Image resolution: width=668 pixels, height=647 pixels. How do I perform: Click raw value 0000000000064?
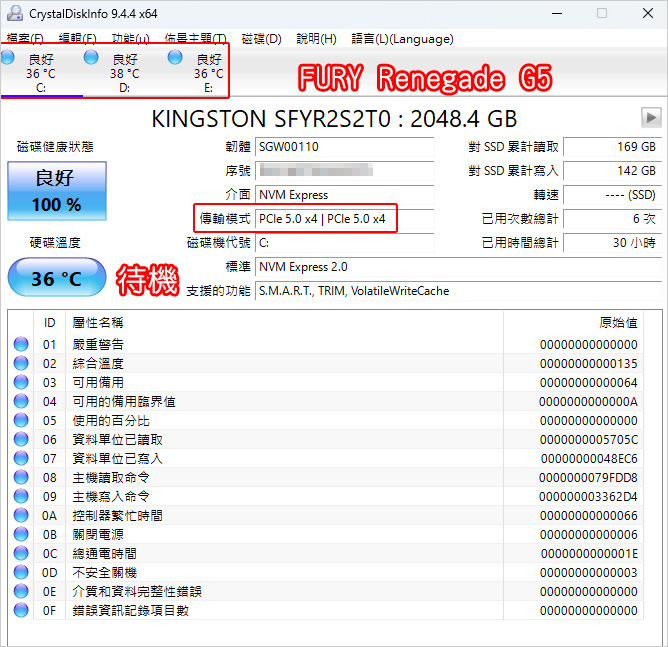(x=588, y=382)
